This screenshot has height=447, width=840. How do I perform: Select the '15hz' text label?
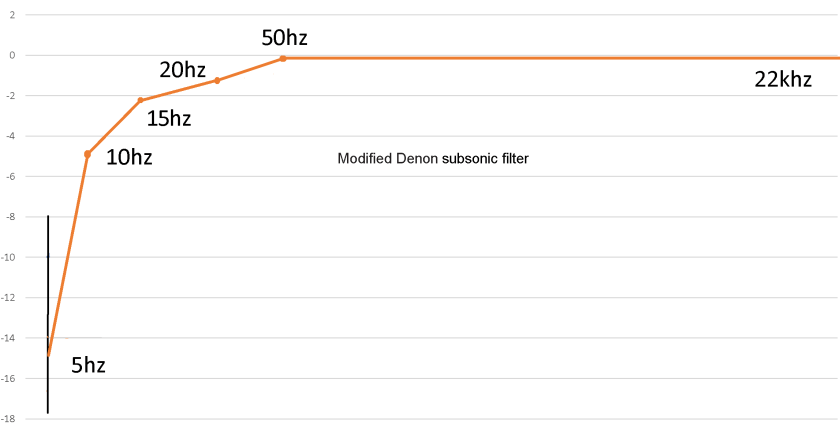click(x=168, y=119)
